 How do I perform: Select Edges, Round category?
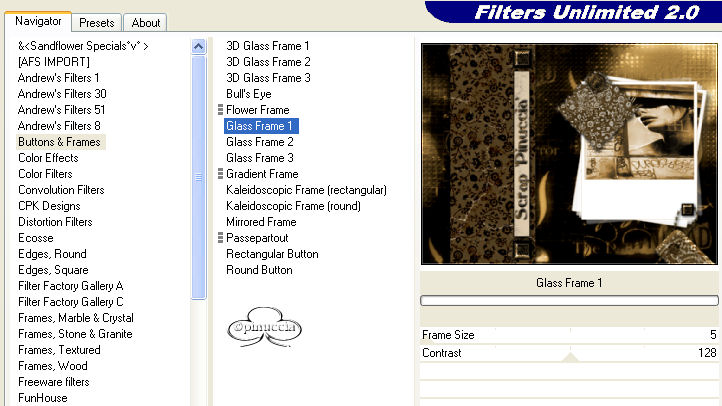(52, 254)
